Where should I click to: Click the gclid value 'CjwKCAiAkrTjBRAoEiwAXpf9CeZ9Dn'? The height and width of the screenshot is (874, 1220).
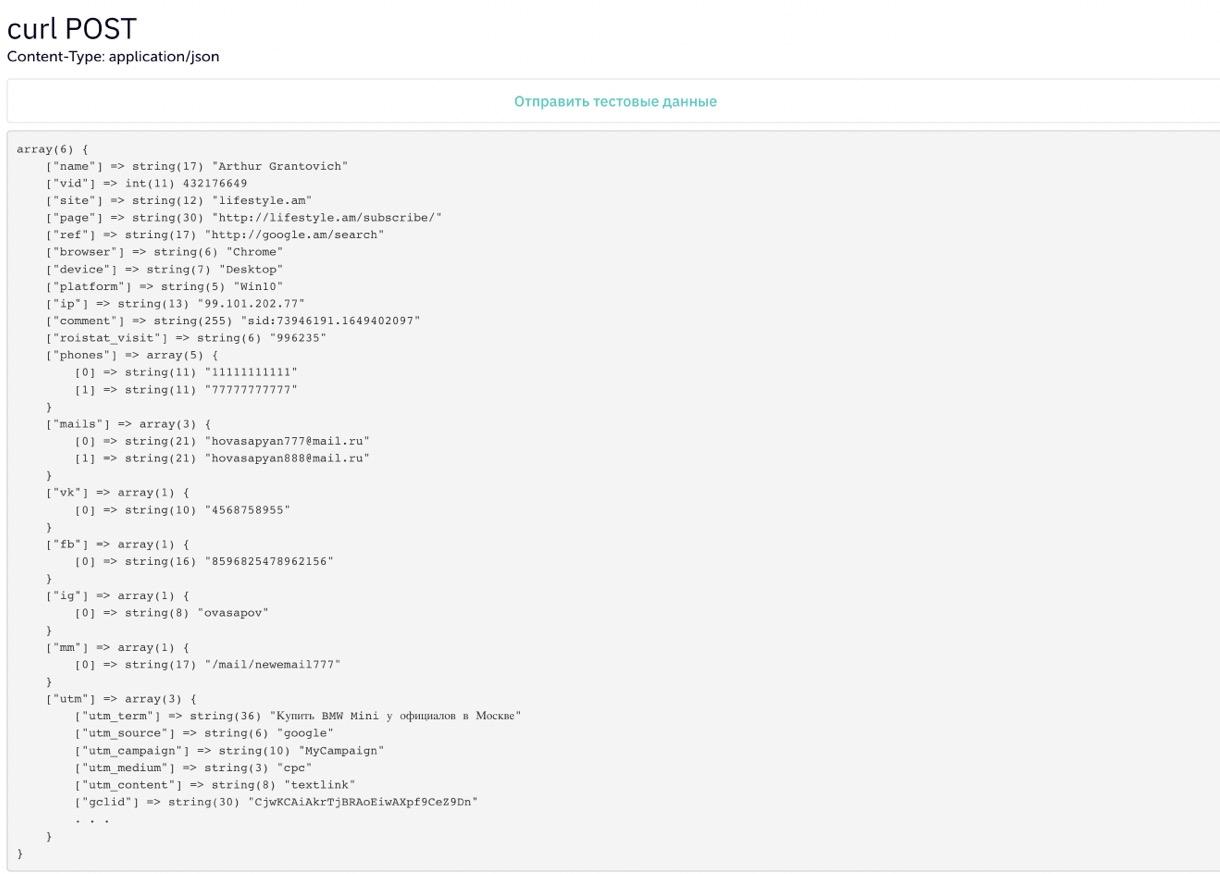363,802
